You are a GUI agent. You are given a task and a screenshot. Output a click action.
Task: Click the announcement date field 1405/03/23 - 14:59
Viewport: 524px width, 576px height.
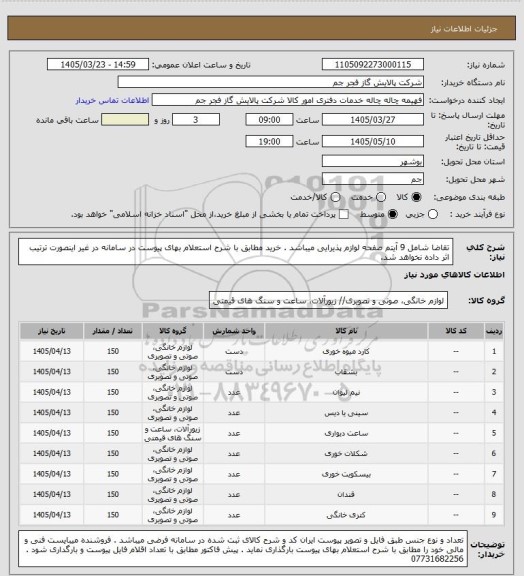pyautogui.click(x=98, y=65)
